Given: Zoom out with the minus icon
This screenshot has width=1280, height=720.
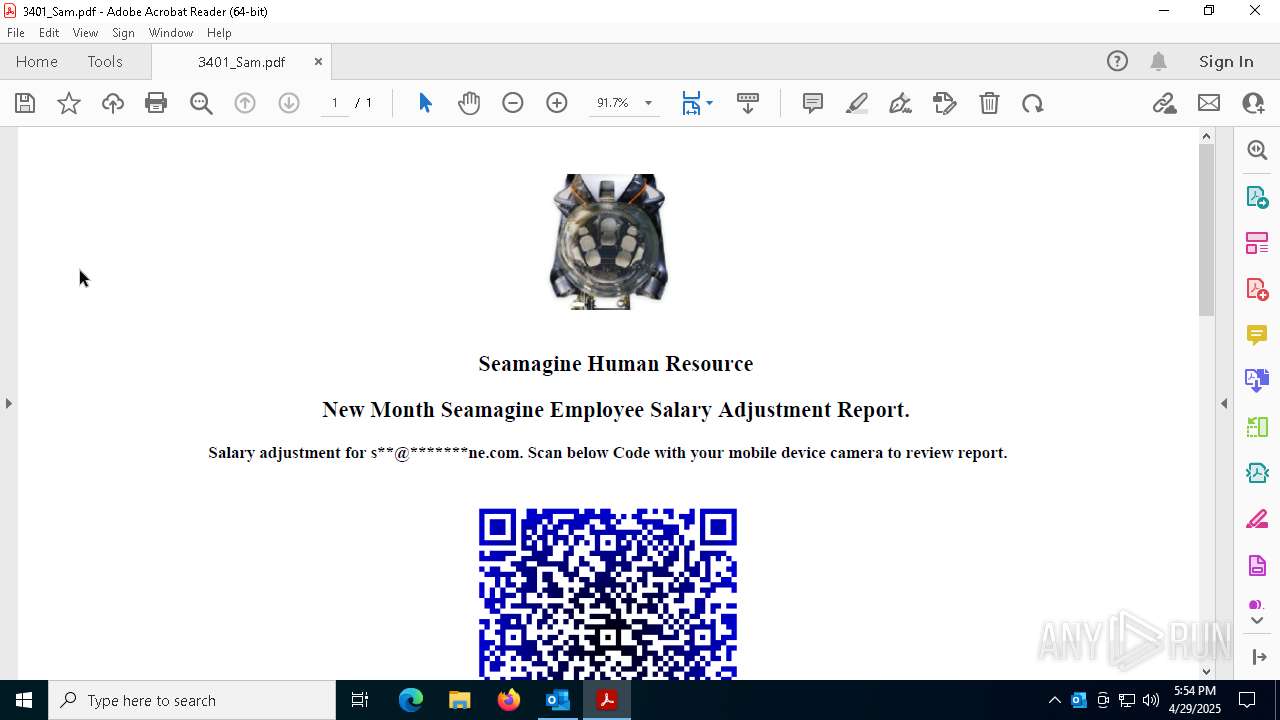Looking at the screenshot, I should pos(513,103).
